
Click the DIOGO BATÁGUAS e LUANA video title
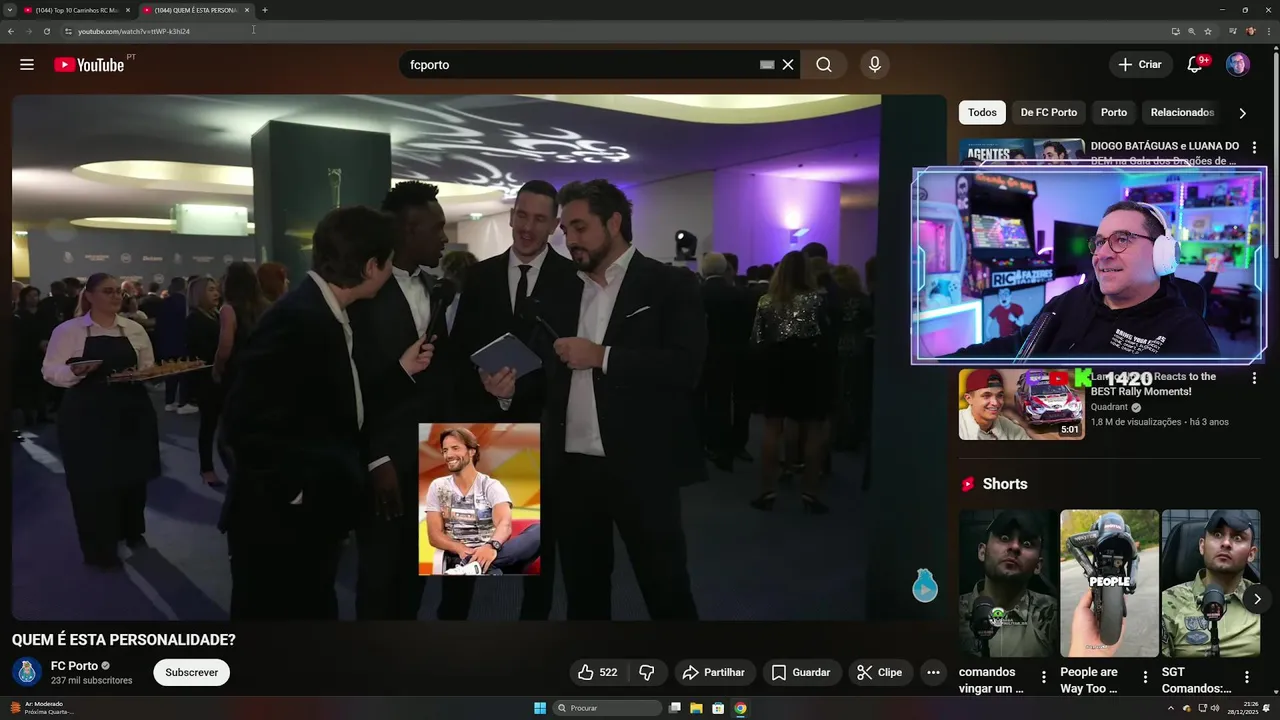click(1165, 153)
